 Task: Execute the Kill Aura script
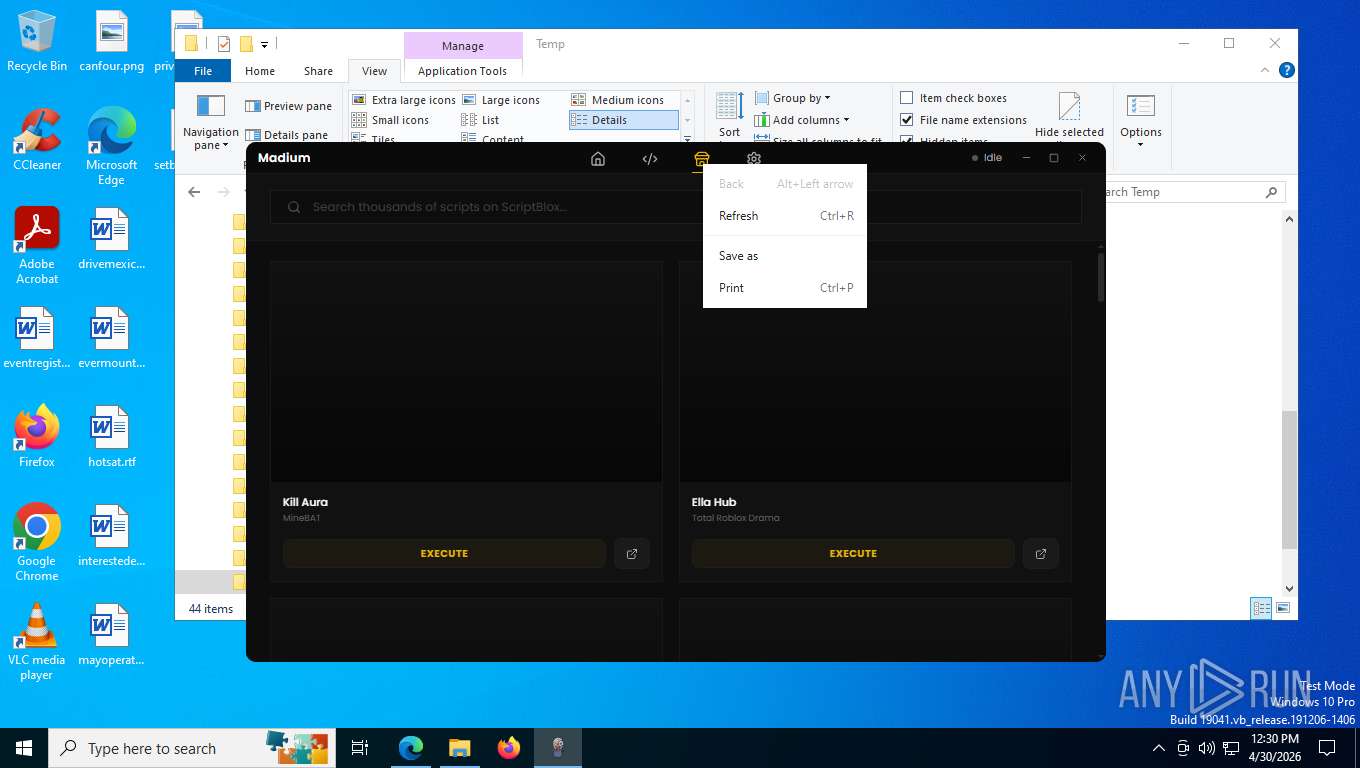click(x=444, y=553)
